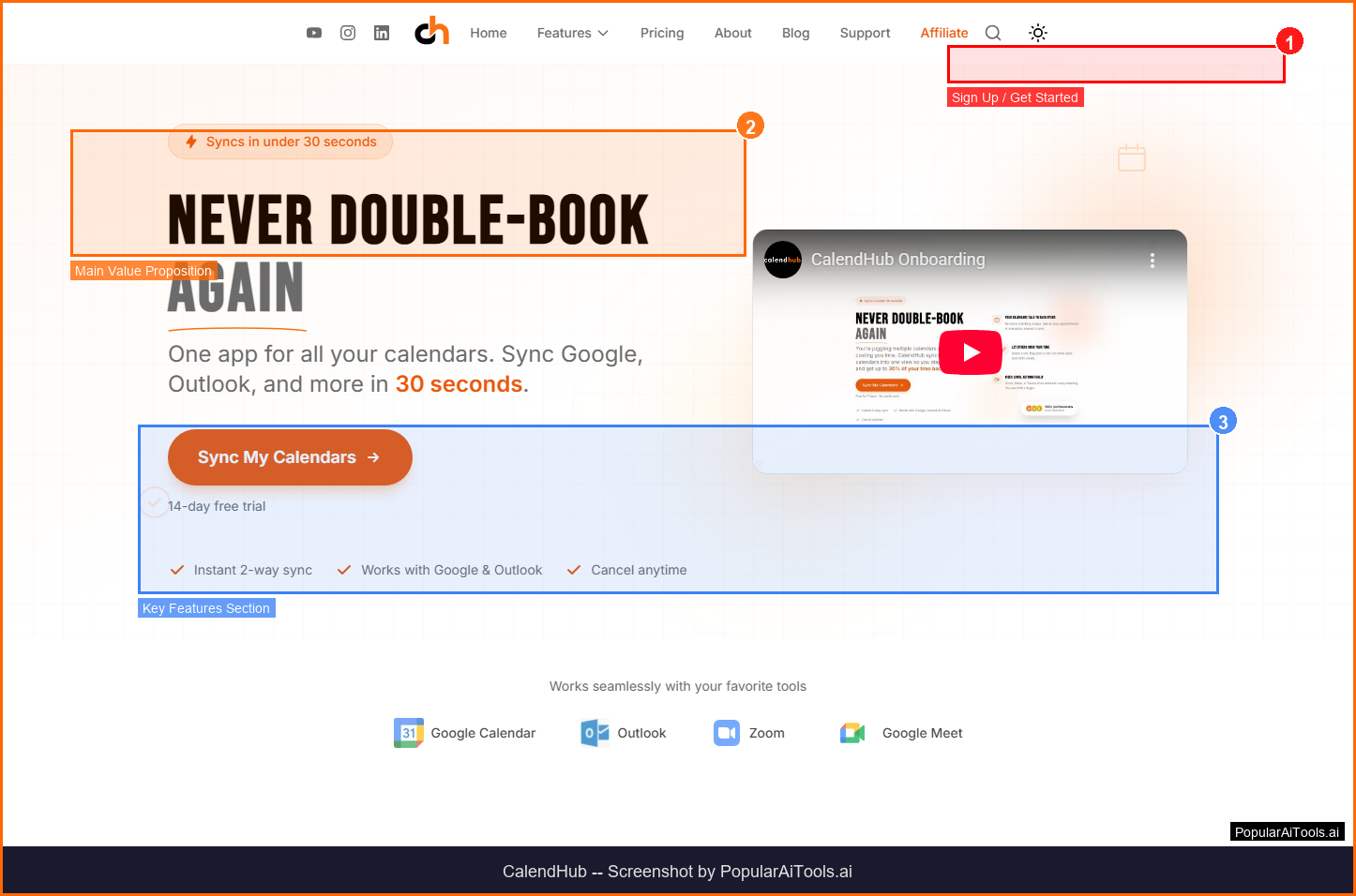The image size is (1356, 896).
Task: Click the Outlook integration icon
Action: 595,733
